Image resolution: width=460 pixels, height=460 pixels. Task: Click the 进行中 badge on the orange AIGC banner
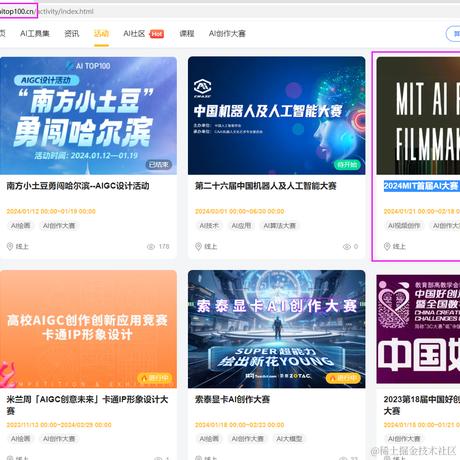point(155,378)
